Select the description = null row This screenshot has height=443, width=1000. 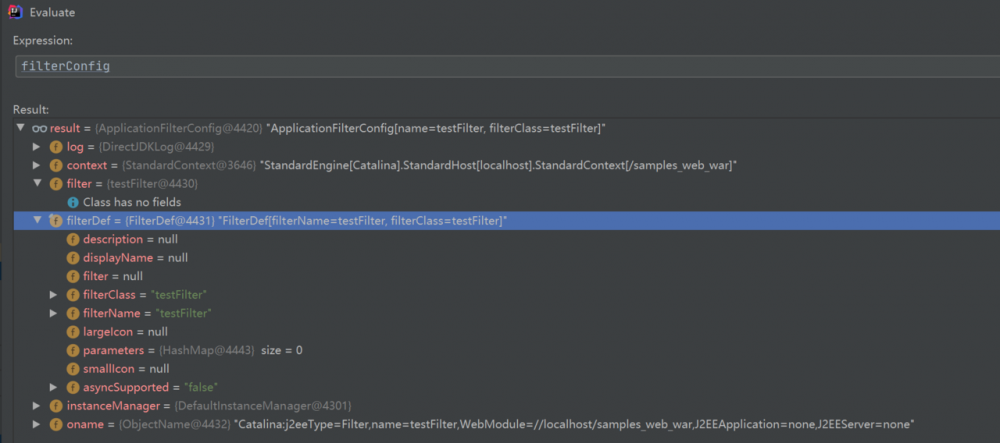pyautogui.click(x=130, y=239)
